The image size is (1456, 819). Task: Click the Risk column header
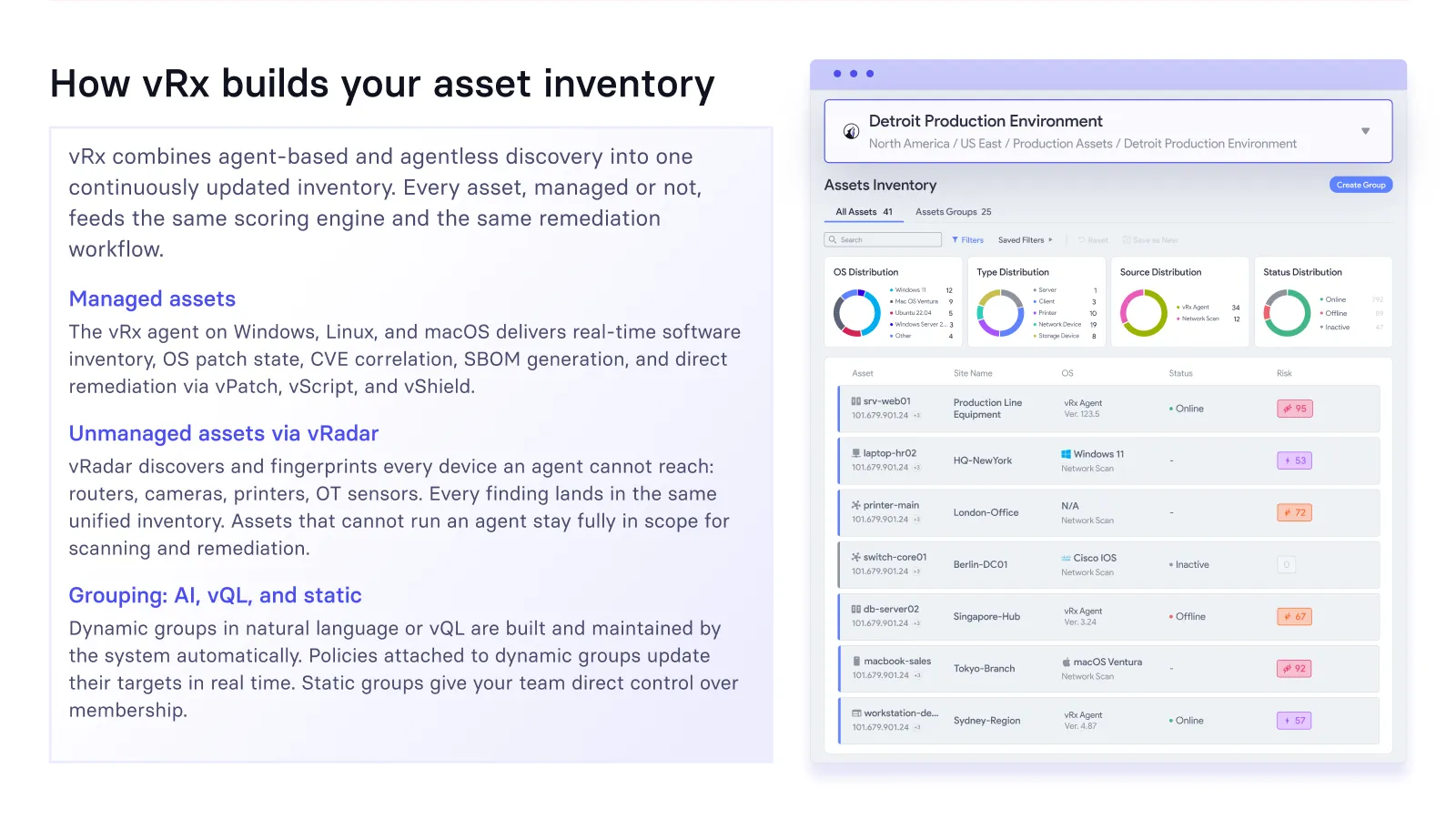(1284, 374)
